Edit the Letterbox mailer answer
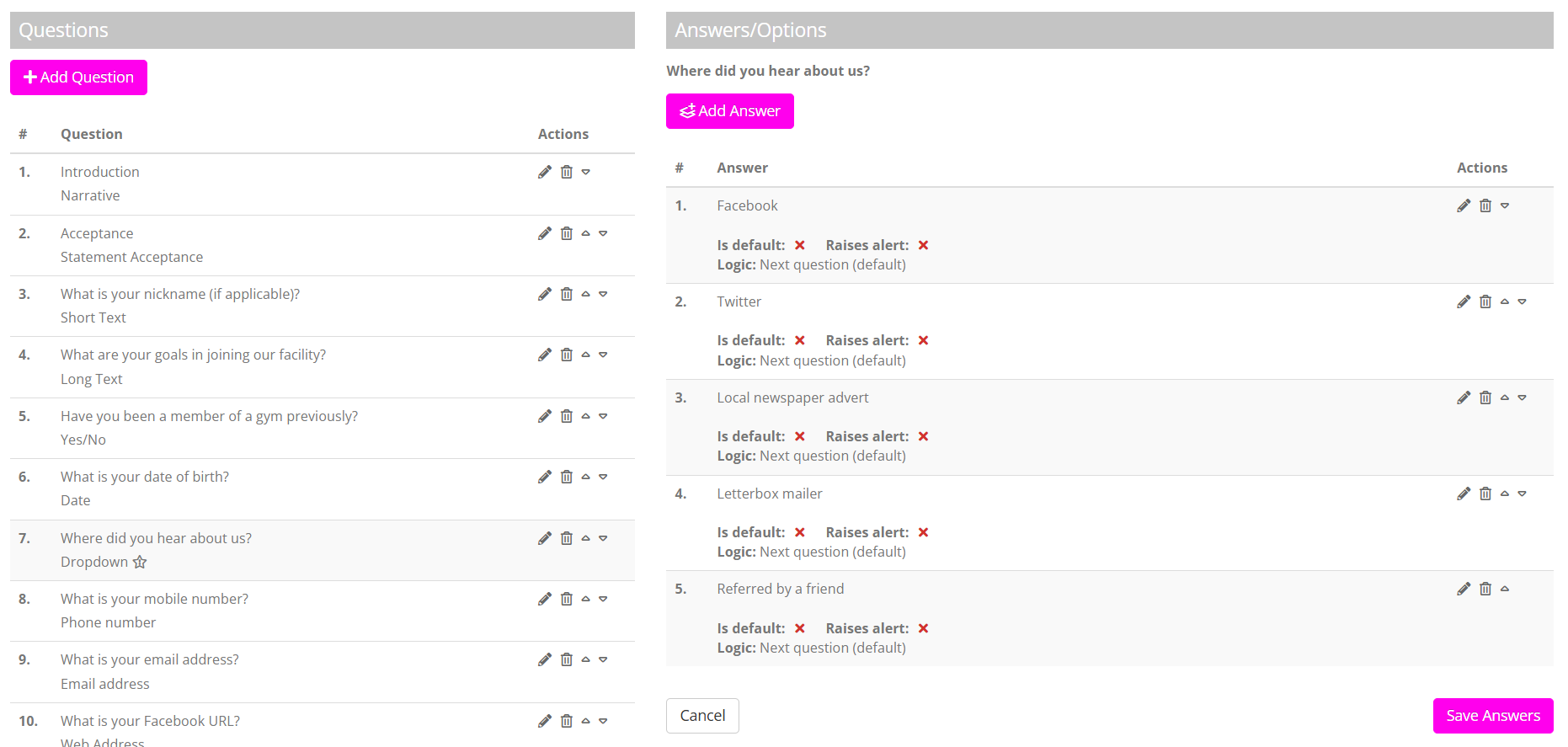 point(1464,494)
